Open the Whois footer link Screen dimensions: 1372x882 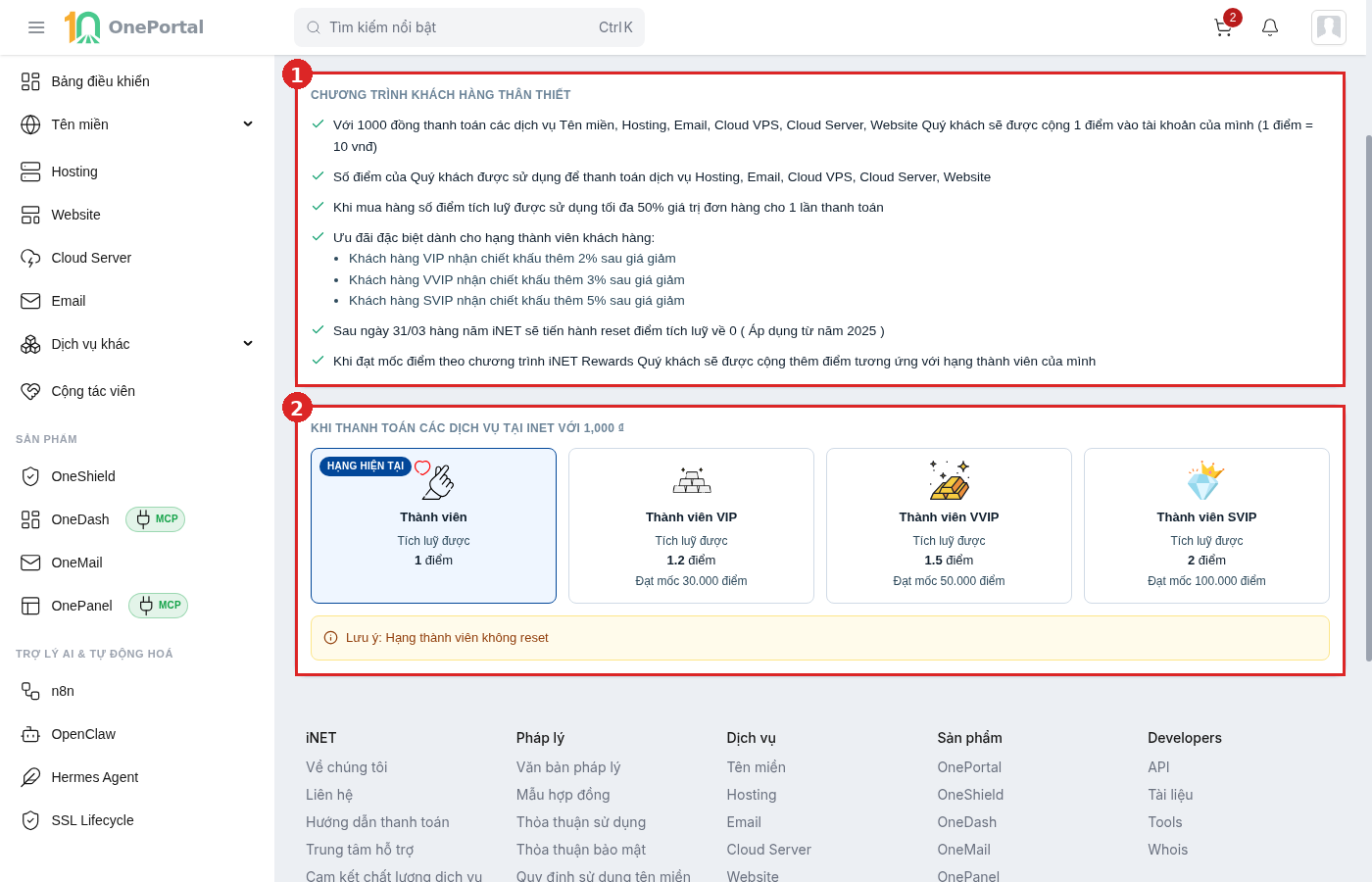(x=1168, y=850)
